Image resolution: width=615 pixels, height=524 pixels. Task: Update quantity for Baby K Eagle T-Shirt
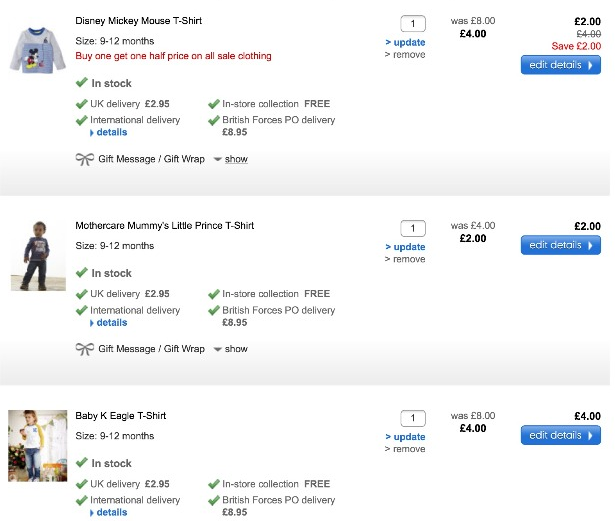click(x=408, y=437)
